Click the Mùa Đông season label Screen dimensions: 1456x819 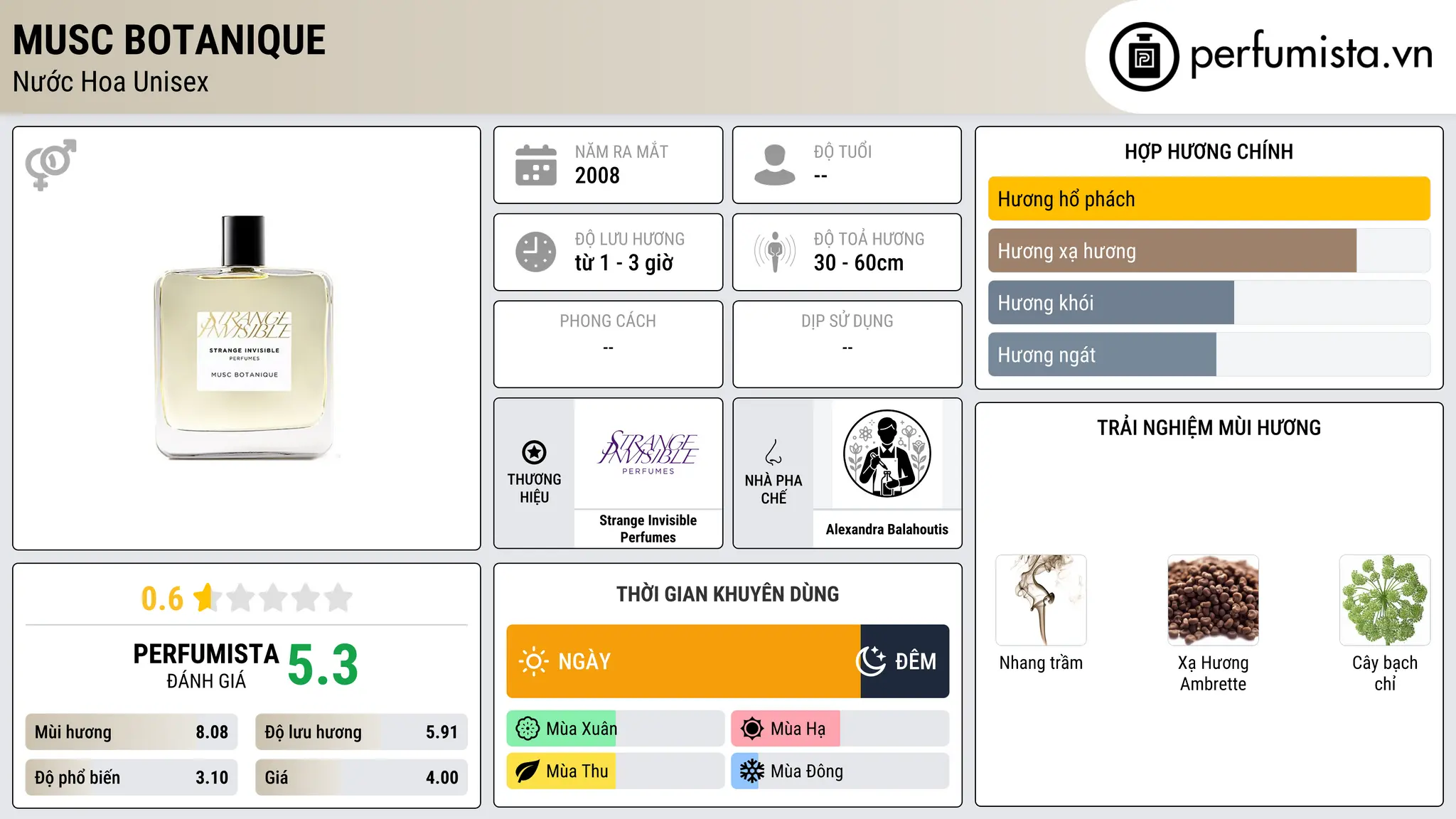pyautogui.click(x=807, y=771)
